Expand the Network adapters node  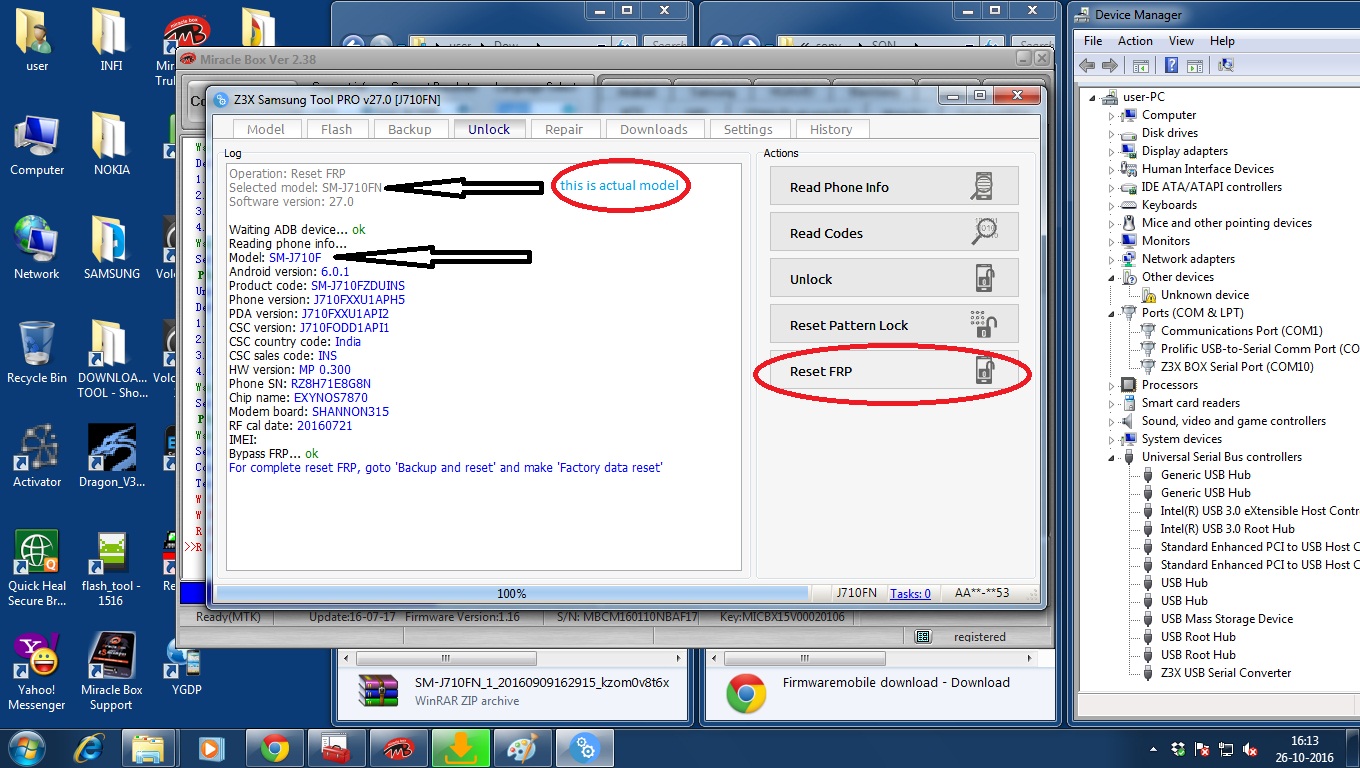(x=1111, y=259)
